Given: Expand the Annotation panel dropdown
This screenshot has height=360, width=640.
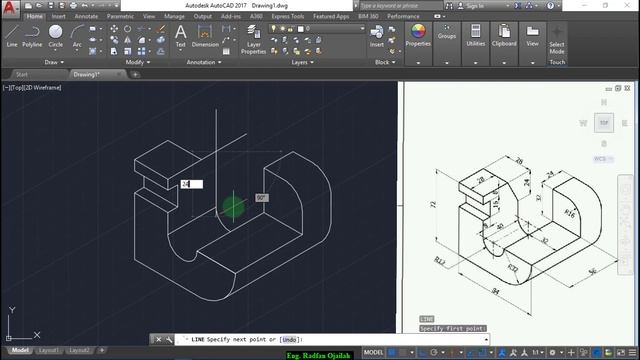Looking at the screenshot, I should tap(204, 62).
